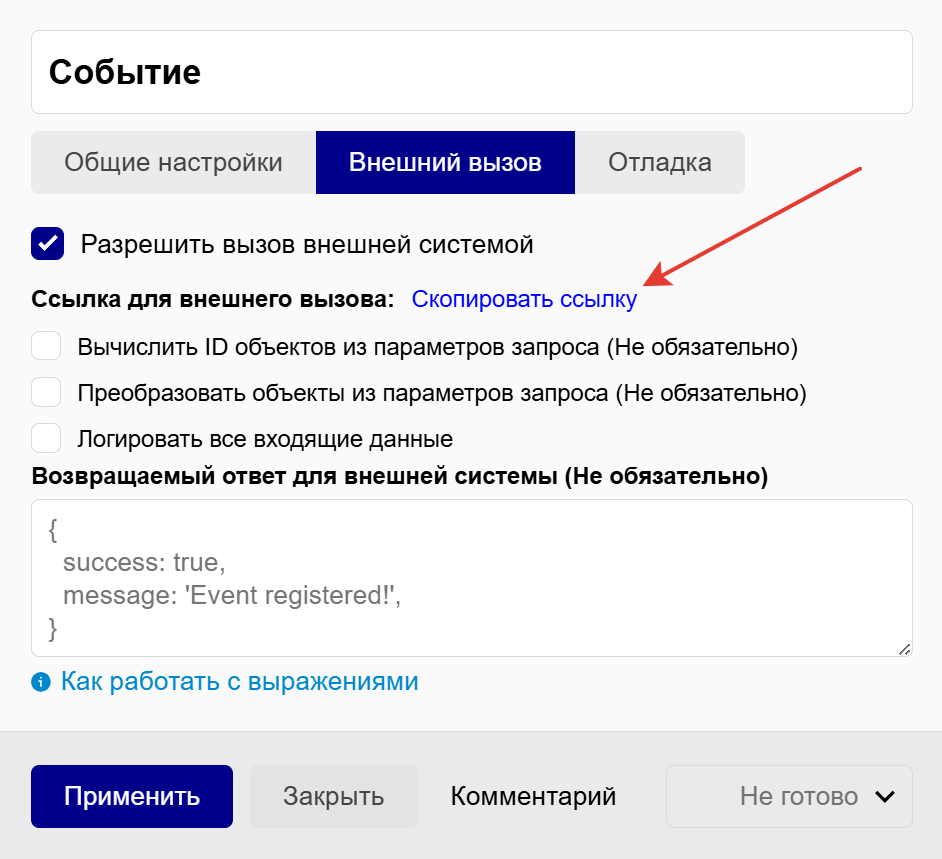The width and height of the screenshot is (942, 859).
Task: Uncheck Разрешить вызов внешней системой checkbox
Action: pyautogui.click(x=48, y=244)
